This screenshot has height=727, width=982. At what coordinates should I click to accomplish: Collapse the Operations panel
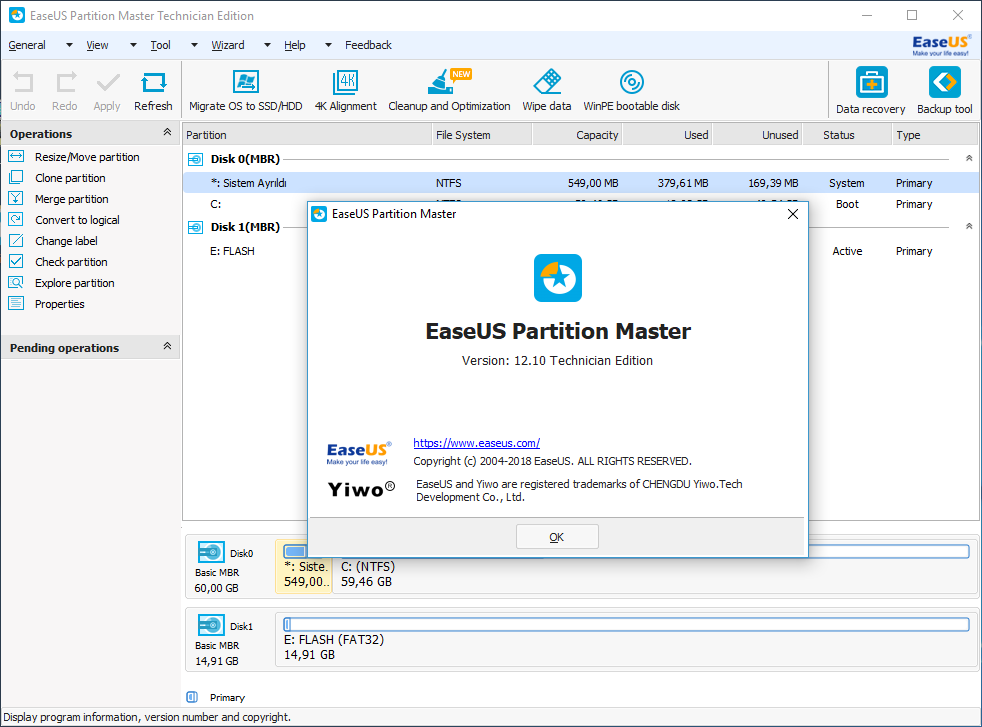tap(167, 132)
